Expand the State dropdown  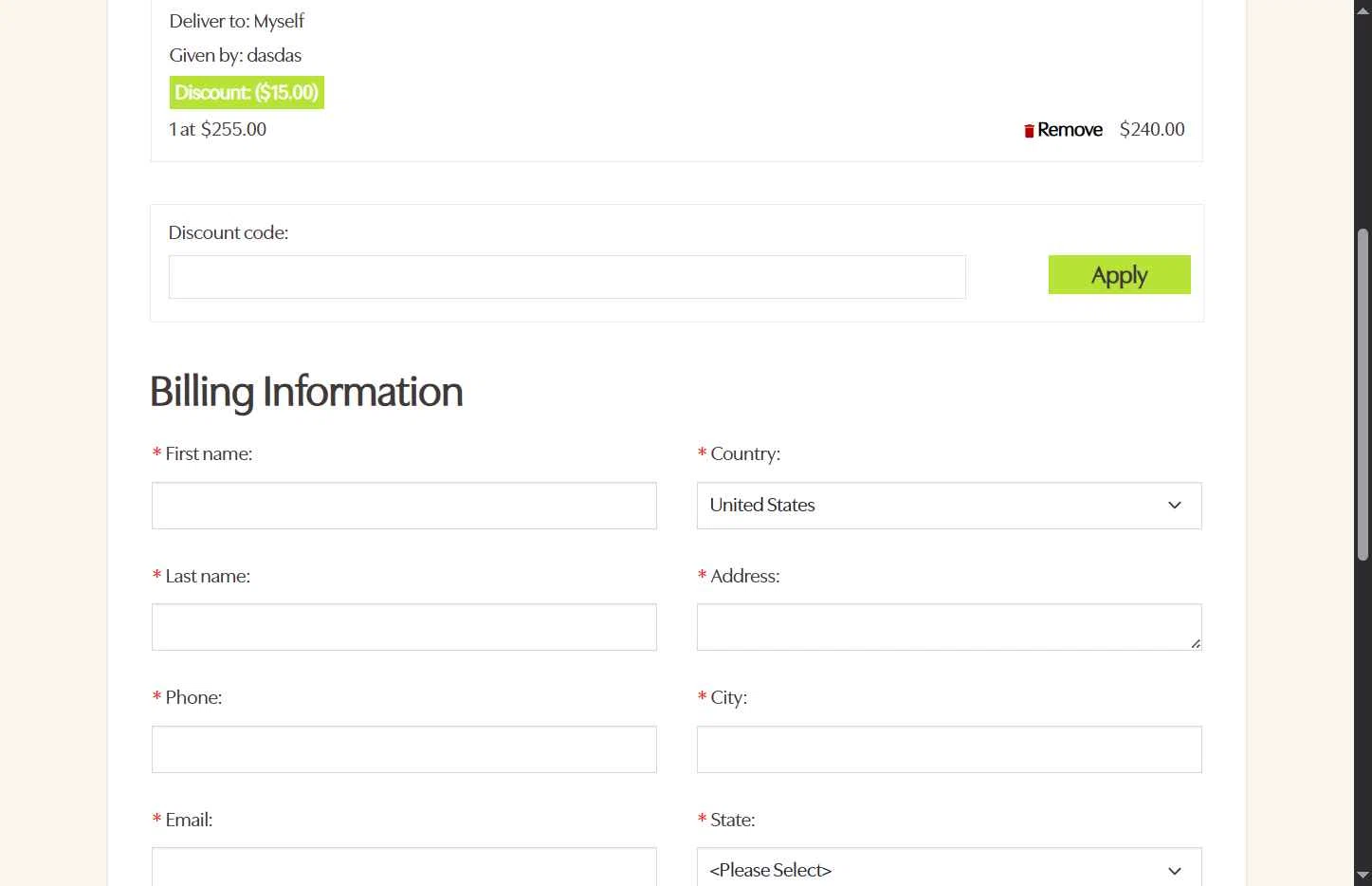[949, 867]
